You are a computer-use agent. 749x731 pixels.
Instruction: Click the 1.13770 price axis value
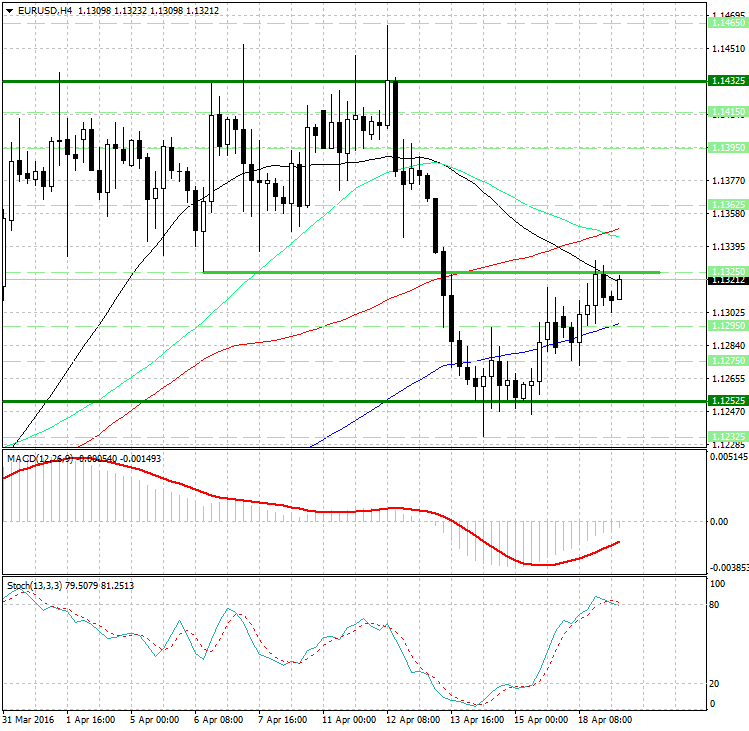point(728,181)
